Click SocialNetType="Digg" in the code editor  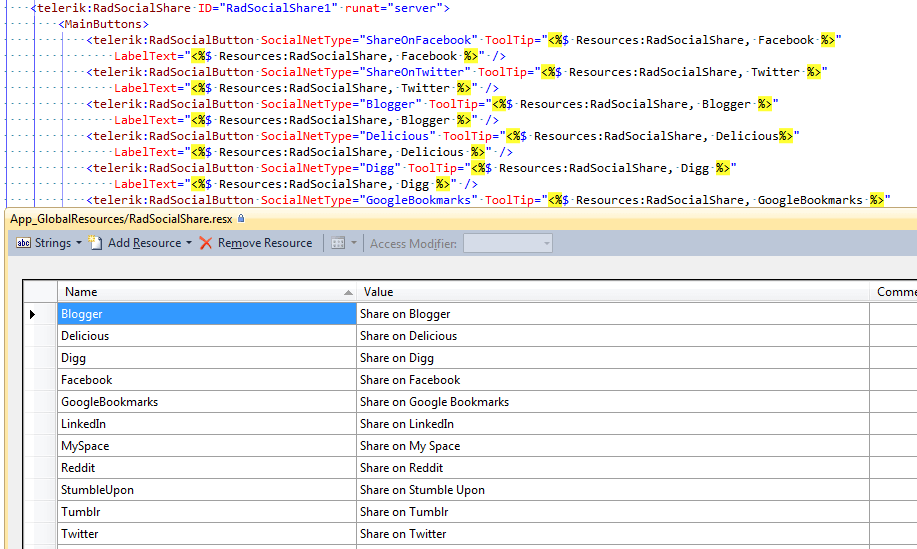click(331, 168)
